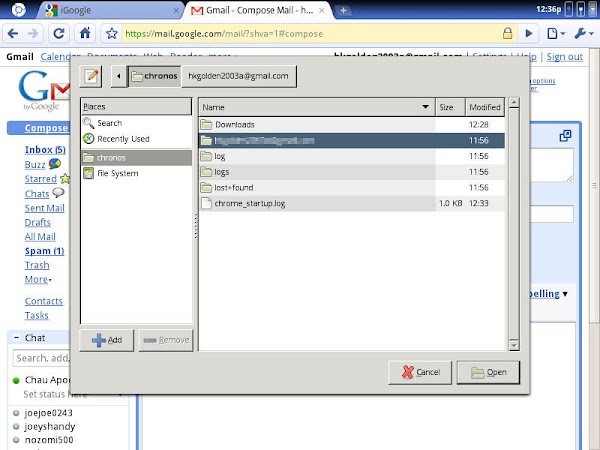Select File System in Places panel
600x450 pixels.
pos(136,173)
